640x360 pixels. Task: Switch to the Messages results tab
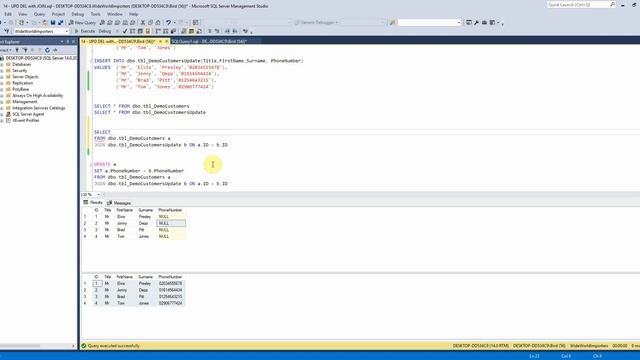pyautogui.click(x=119, y=203)
